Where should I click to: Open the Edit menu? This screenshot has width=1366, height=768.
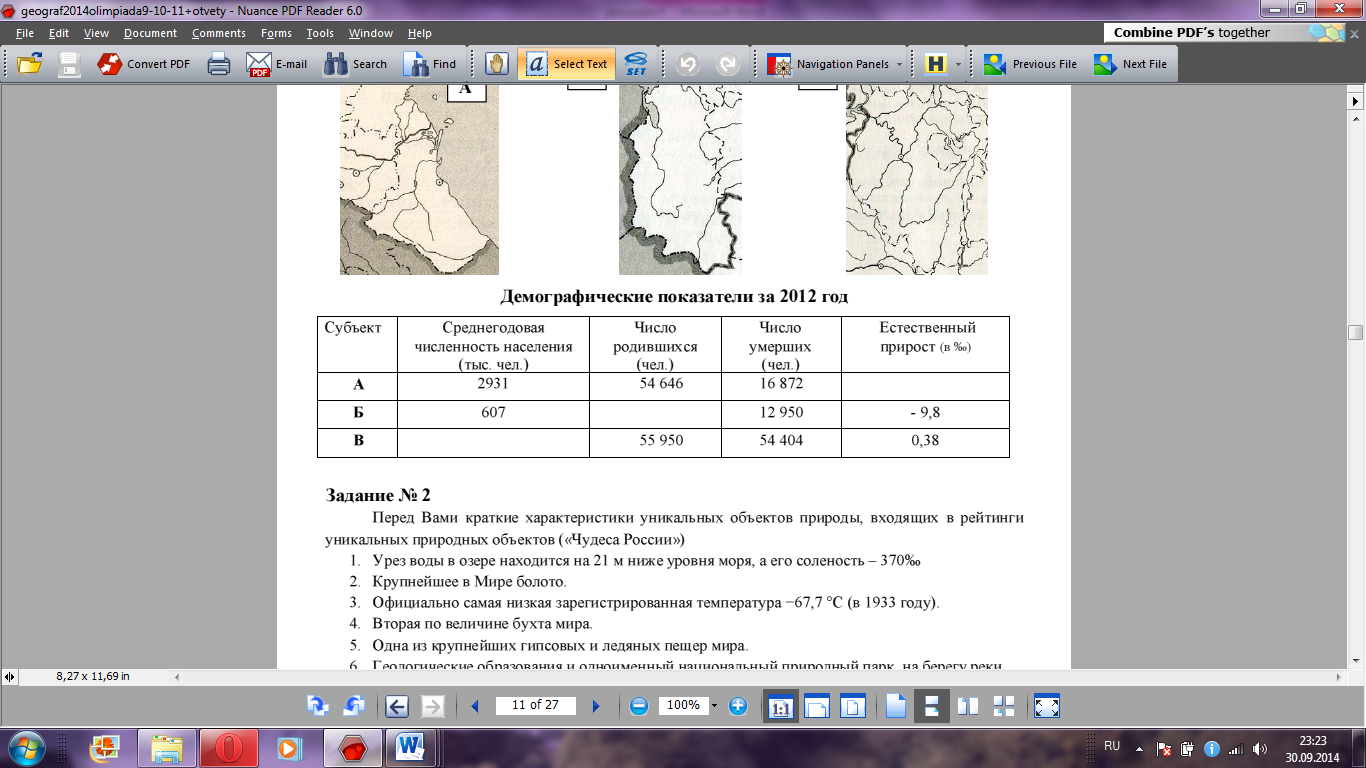click(59, 33)
